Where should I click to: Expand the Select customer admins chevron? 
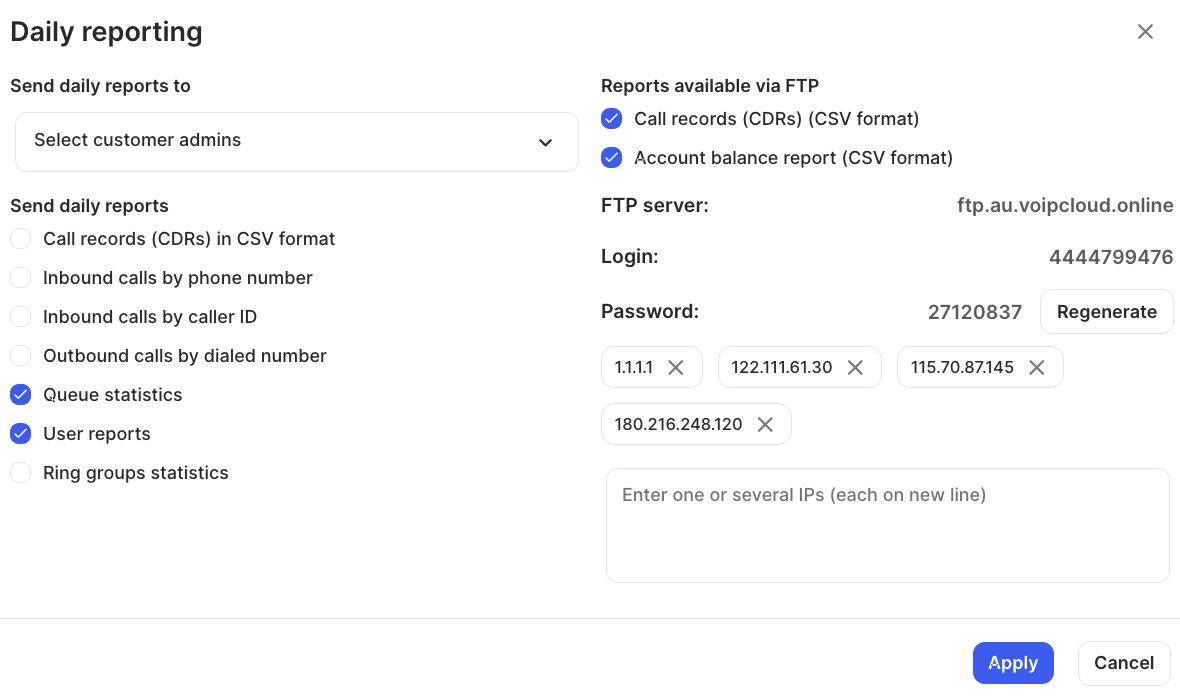pos(546,142)
